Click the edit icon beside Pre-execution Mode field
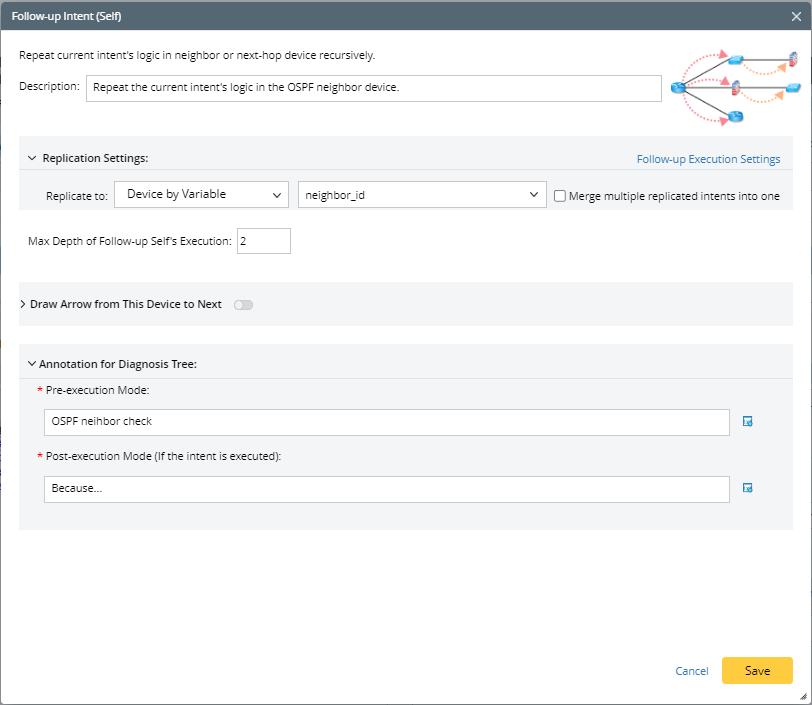Screen dimensions: 812x705 [747, 422]
